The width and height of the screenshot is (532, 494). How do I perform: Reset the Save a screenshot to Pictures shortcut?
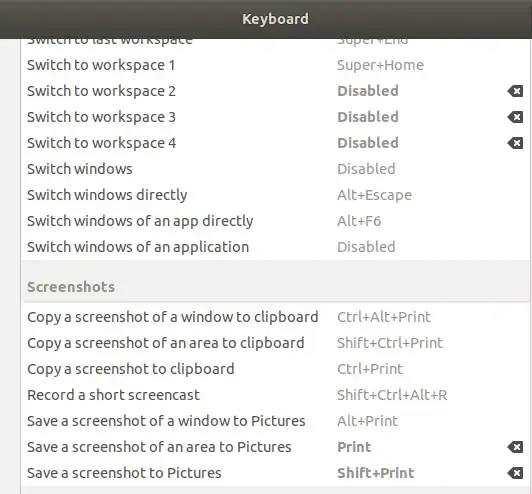(515, 473)
